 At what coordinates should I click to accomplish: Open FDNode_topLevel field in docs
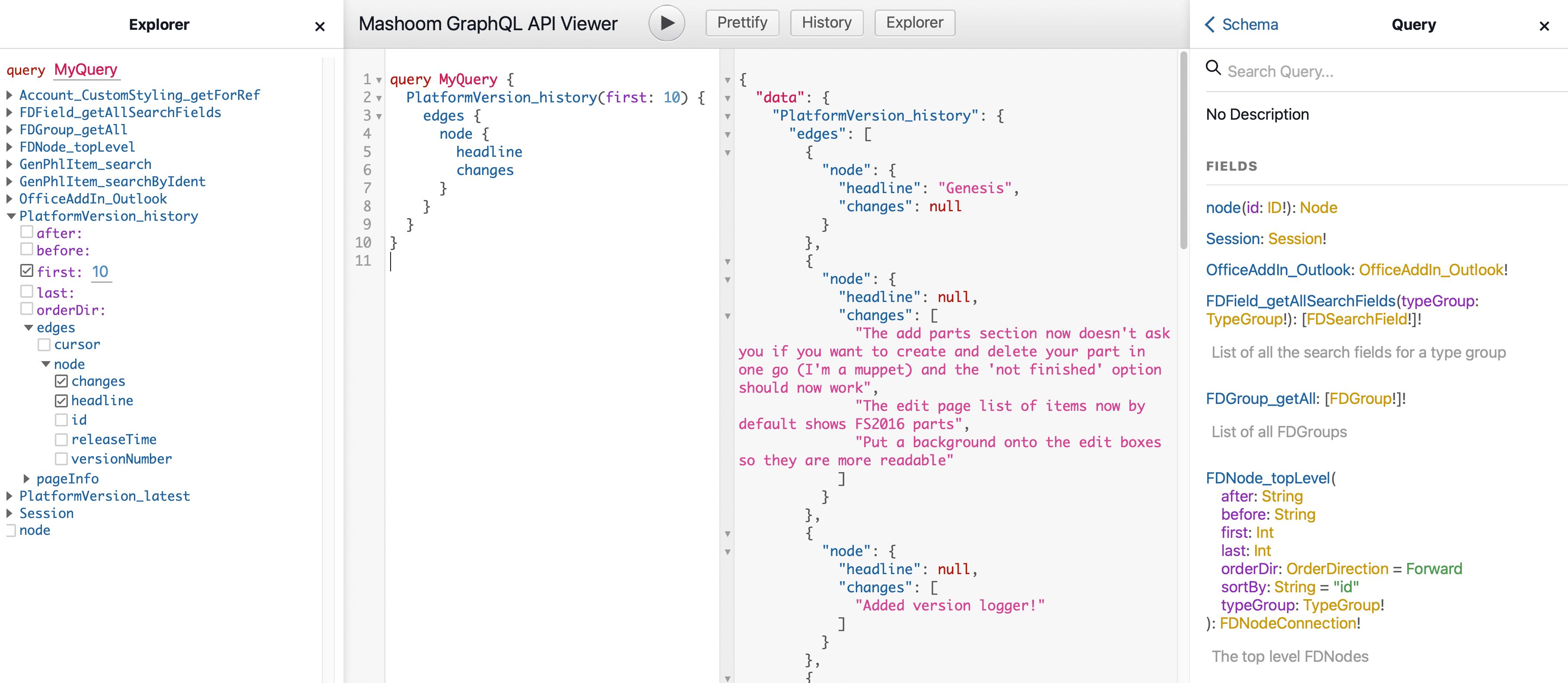click(x=1267, y=478)
